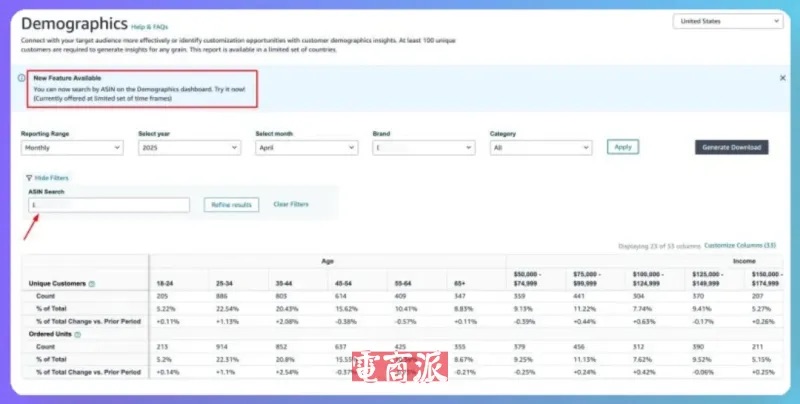Click the $125,000 - $149,999 income header
This screenshot has height=404, width=800.
[708, 279]
